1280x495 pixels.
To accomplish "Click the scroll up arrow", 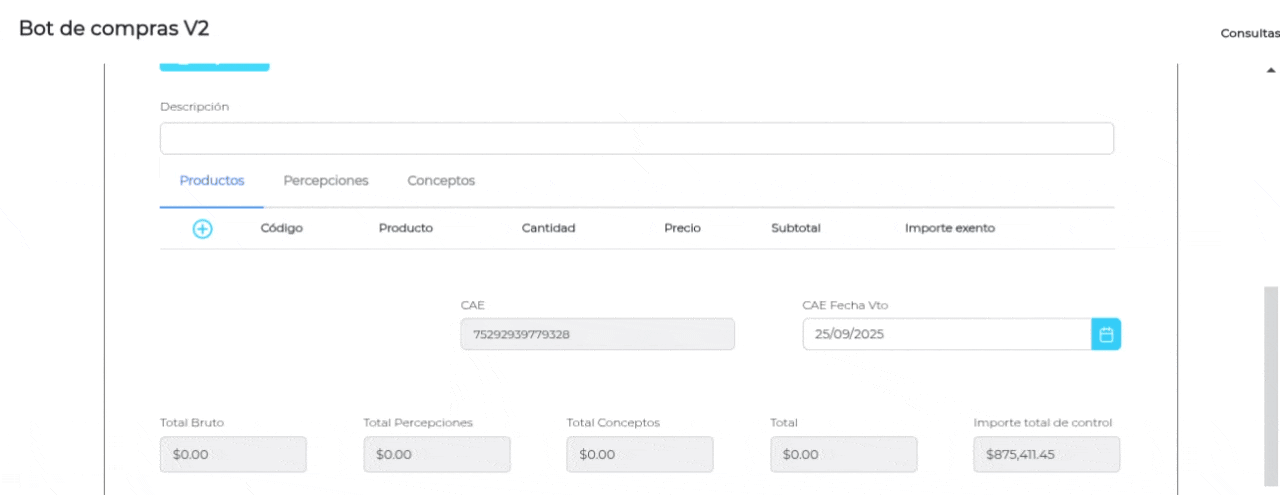I will point(1271,71).
